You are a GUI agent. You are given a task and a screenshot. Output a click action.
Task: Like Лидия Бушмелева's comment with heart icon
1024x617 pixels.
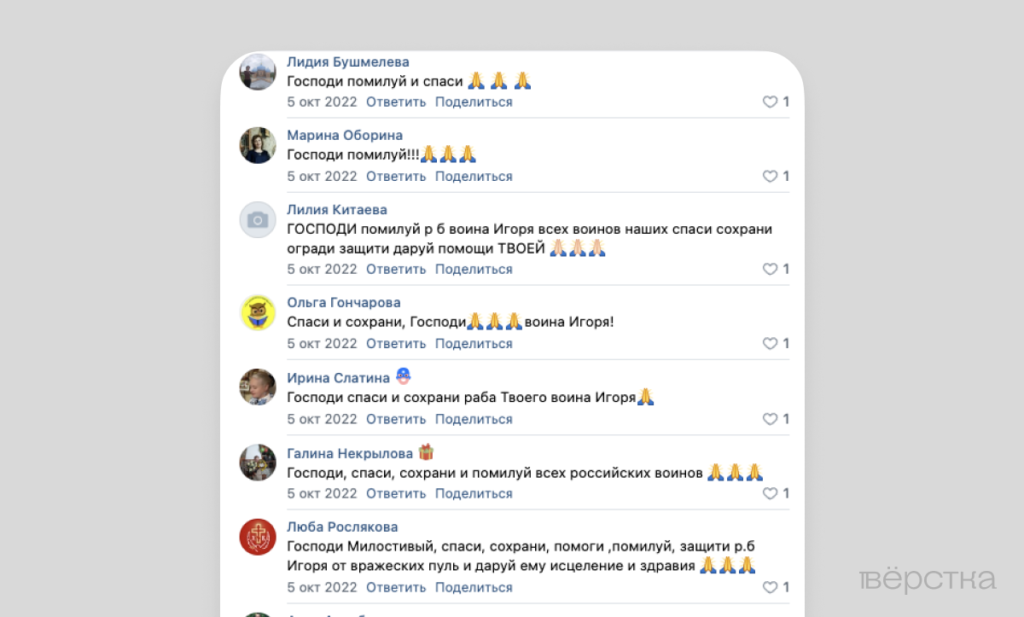pyautogui.click(x=770, y=102)
